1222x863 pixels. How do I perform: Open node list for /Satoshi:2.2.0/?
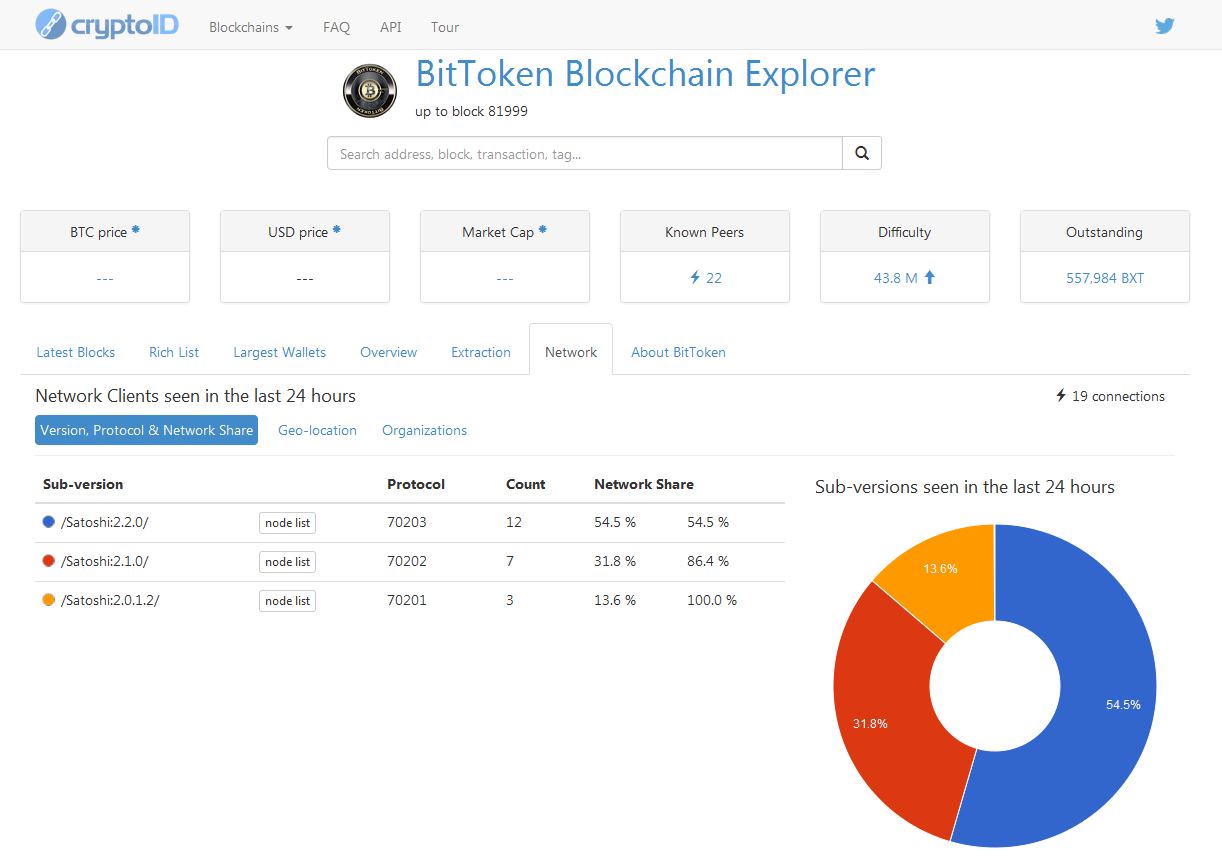(x=288, y=523)
